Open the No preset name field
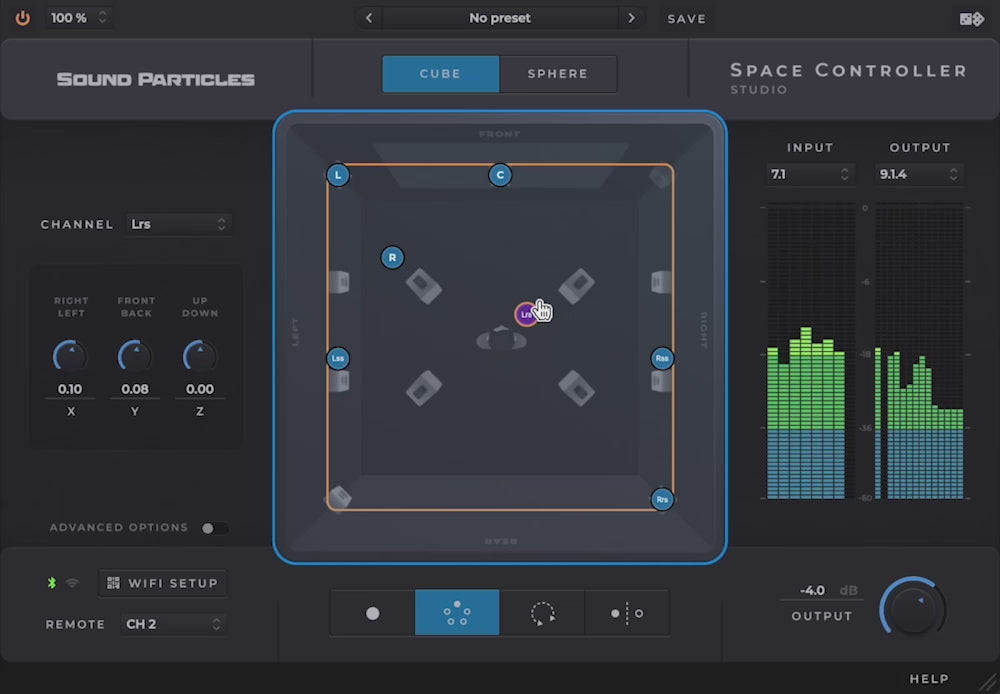Image resolution: width=1000 pixels, height=694 pixels. (x=500, y=18)
